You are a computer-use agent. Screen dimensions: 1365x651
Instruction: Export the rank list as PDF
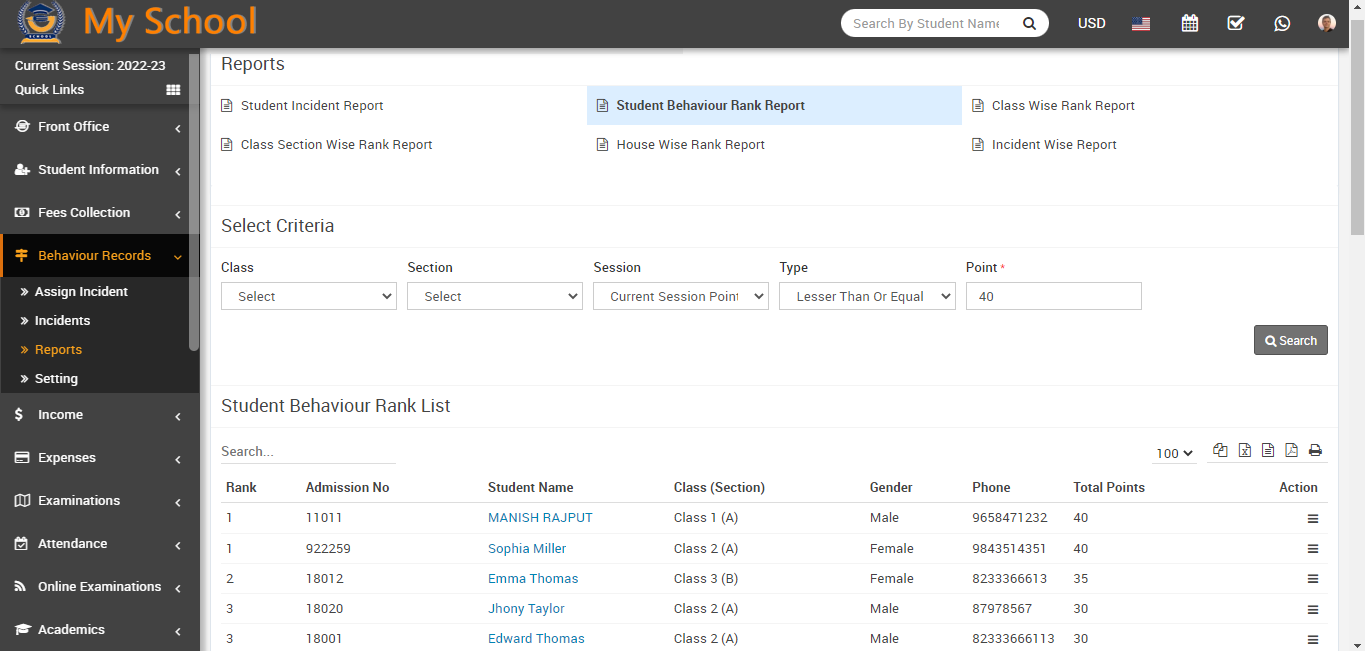coord(1291,451)
